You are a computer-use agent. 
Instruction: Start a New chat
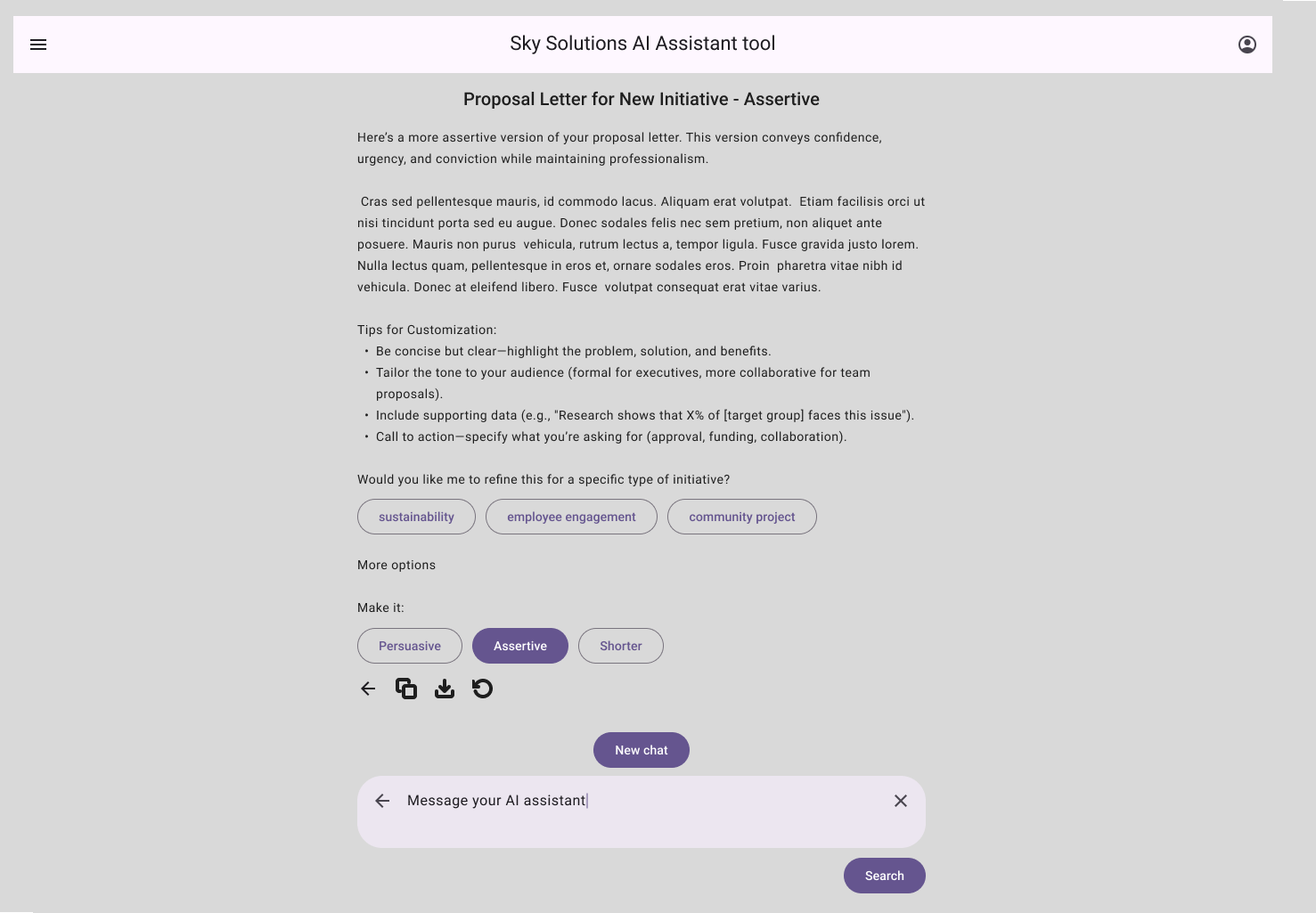click(x=642, y=750)
